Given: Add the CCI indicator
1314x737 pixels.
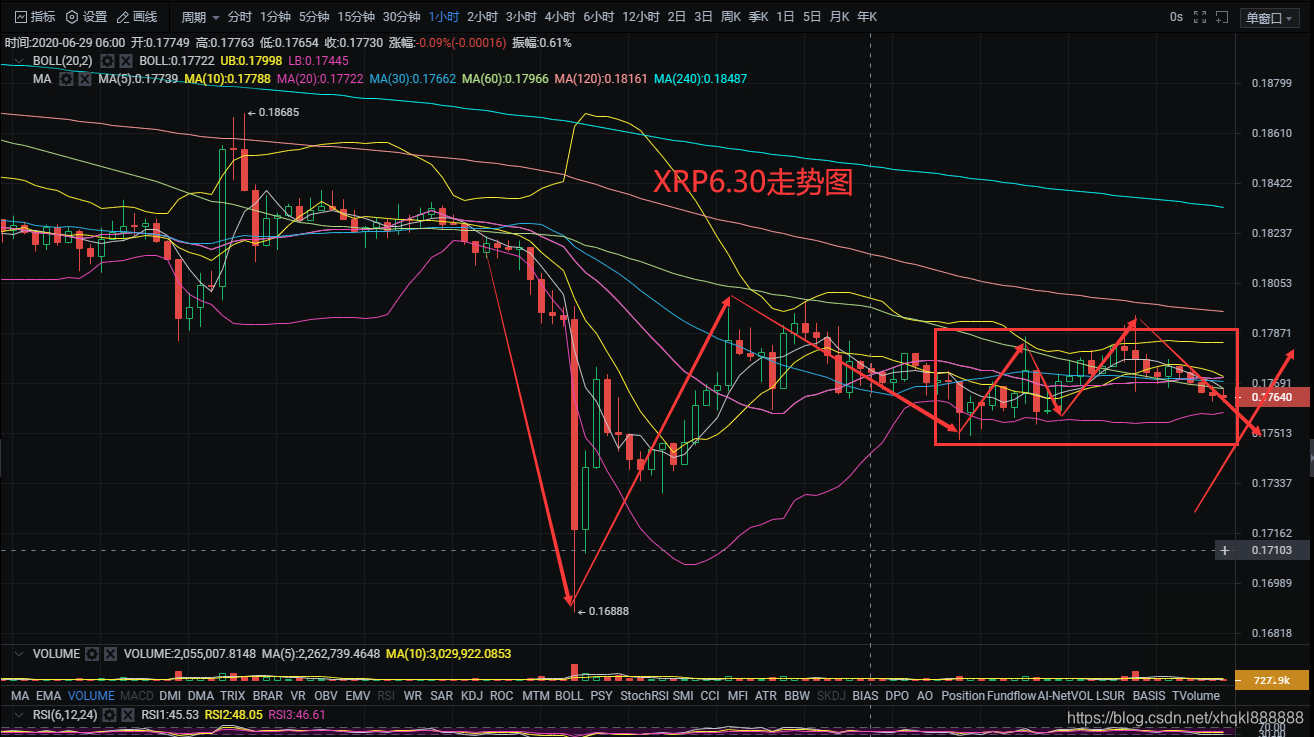Looking at the screenshot, I should [710, 695].
